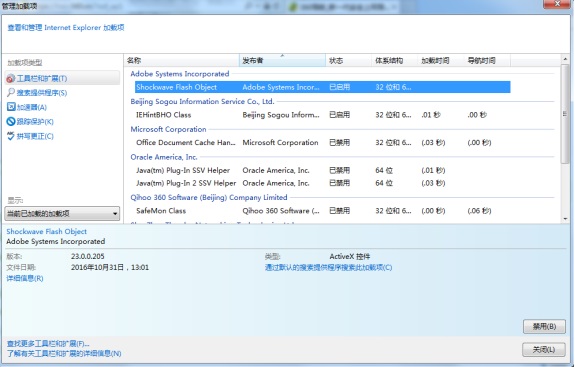Viewport: 575px width, 367px height.
Task: Open 查找更多工具栏和扩展(F) link
Action: (48, 344)
